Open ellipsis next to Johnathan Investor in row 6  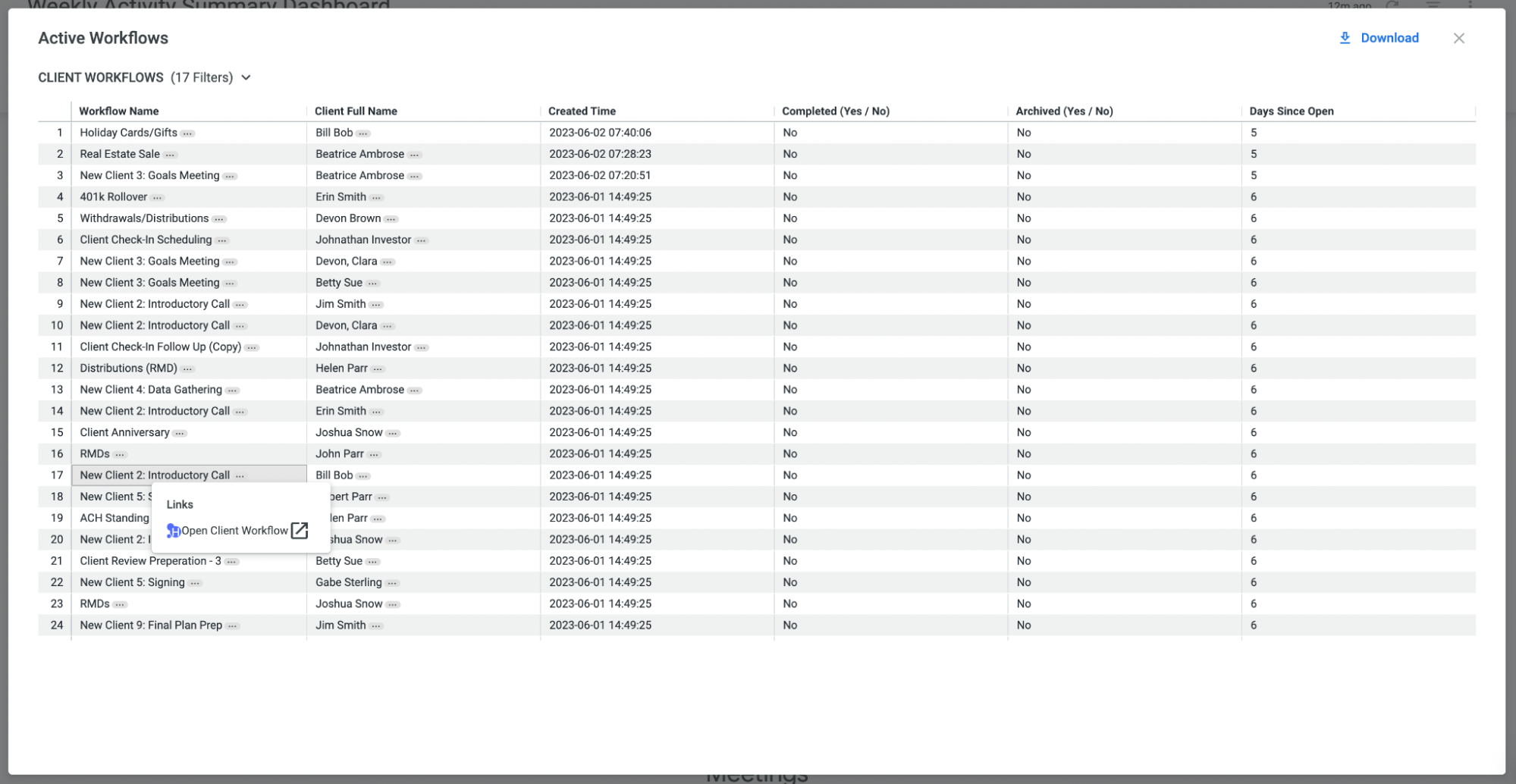tap(421, 240)
